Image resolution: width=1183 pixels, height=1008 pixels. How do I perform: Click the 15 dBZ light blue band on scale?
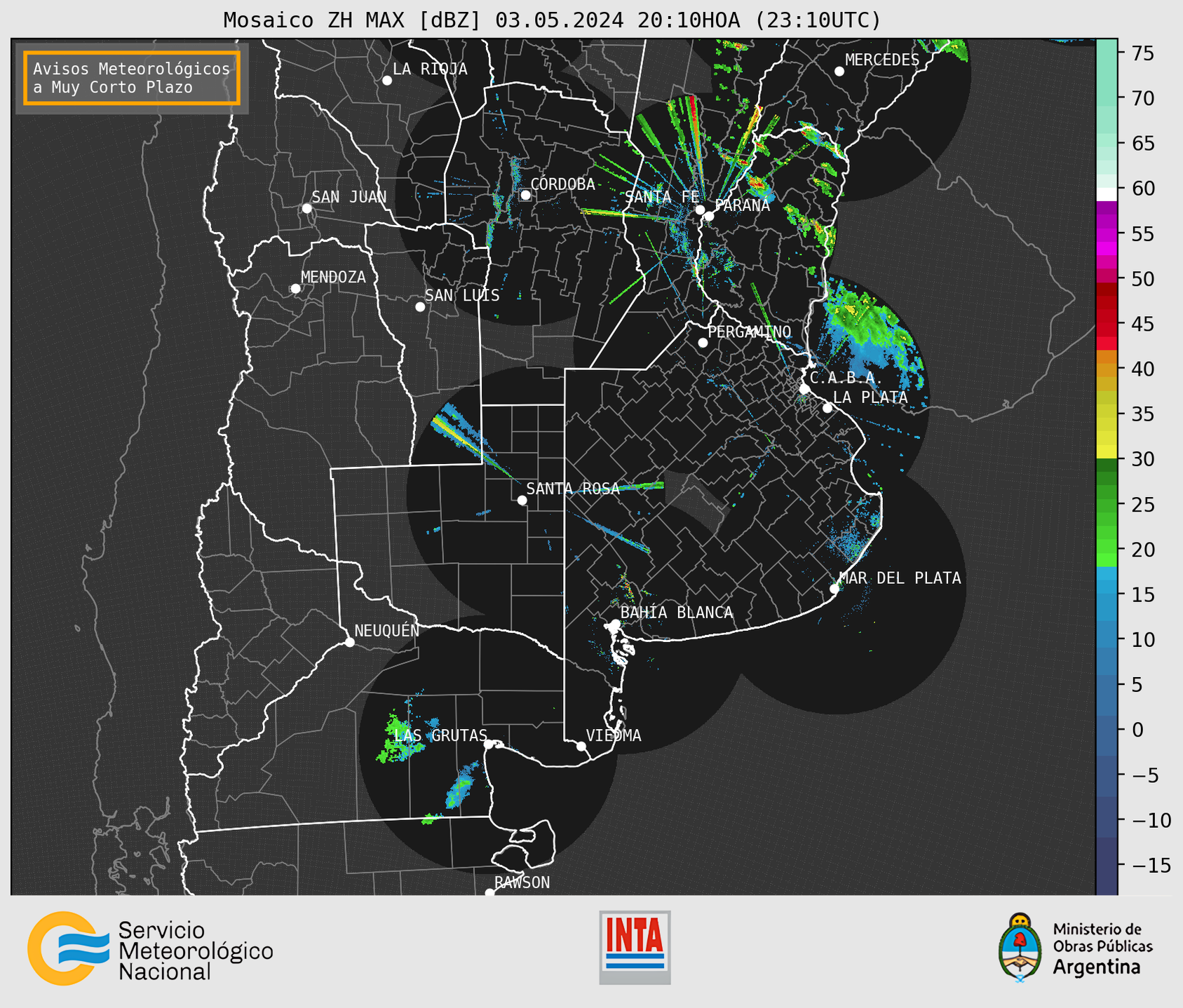coord(1107,594)
